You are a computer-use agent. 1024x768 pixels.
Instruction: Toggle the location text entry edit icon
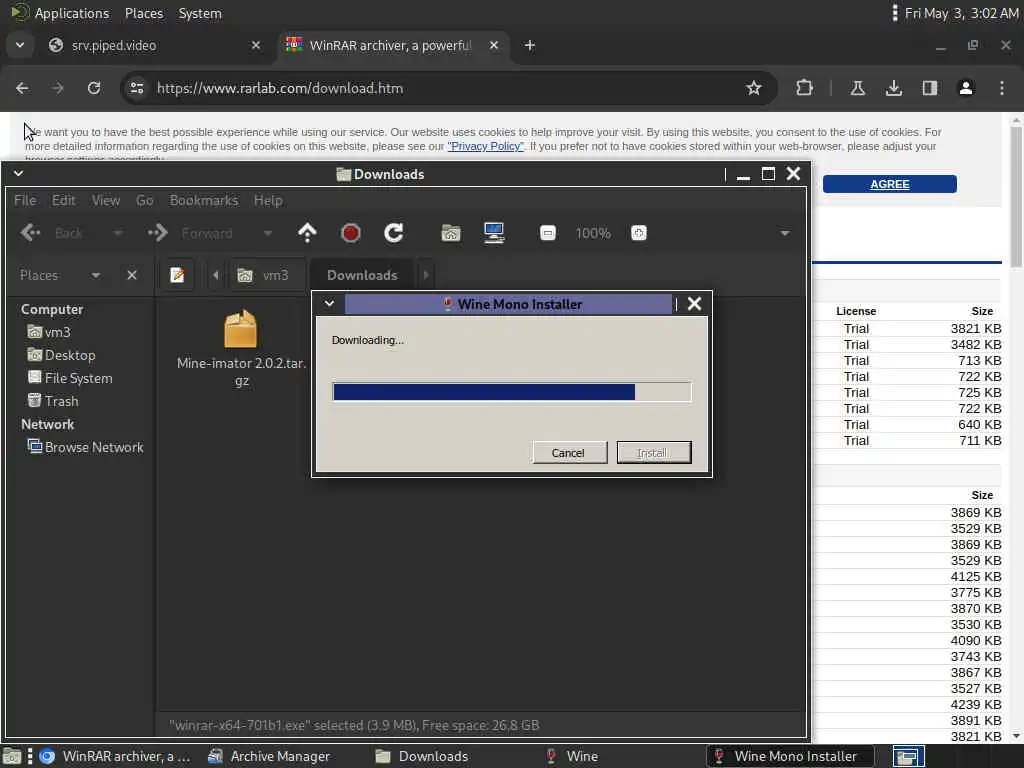click(x=177, y=276)
